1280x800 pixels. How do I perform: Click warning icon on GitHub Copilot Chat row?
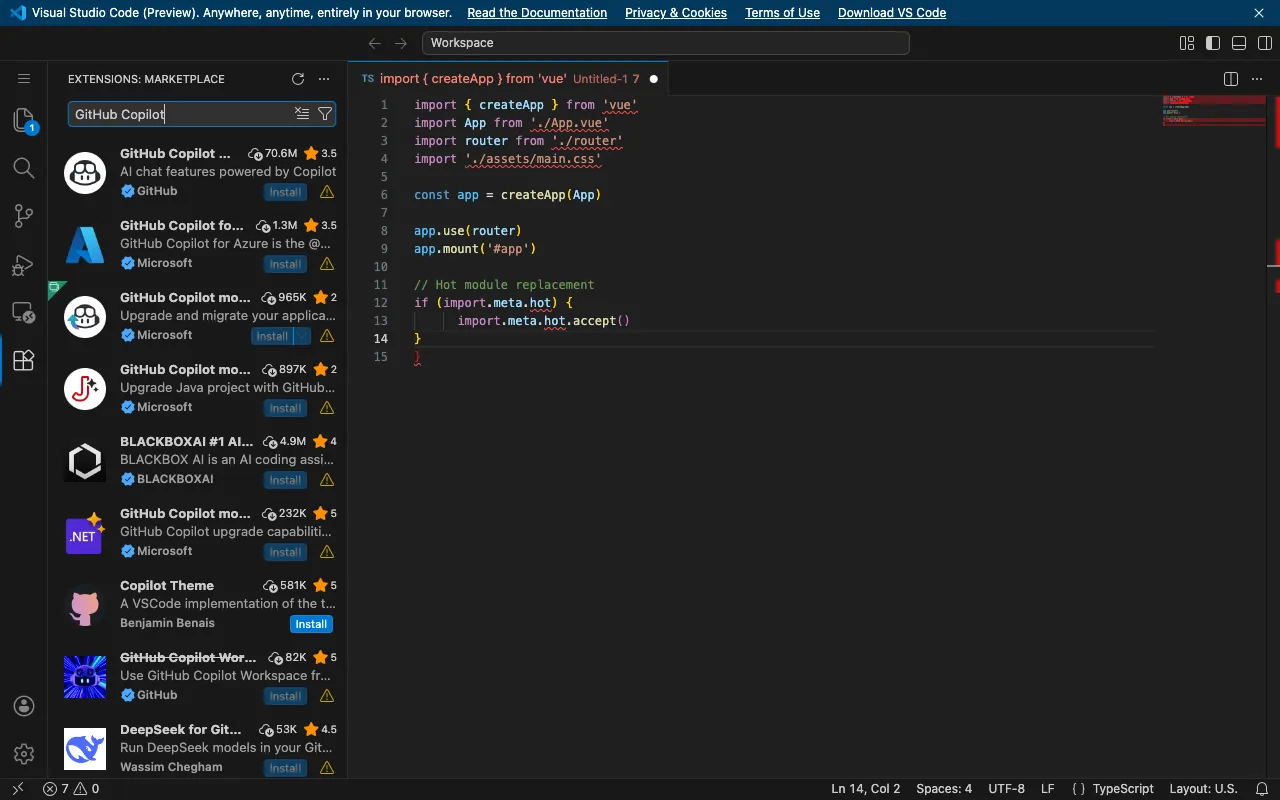click(x=327, y=192)
